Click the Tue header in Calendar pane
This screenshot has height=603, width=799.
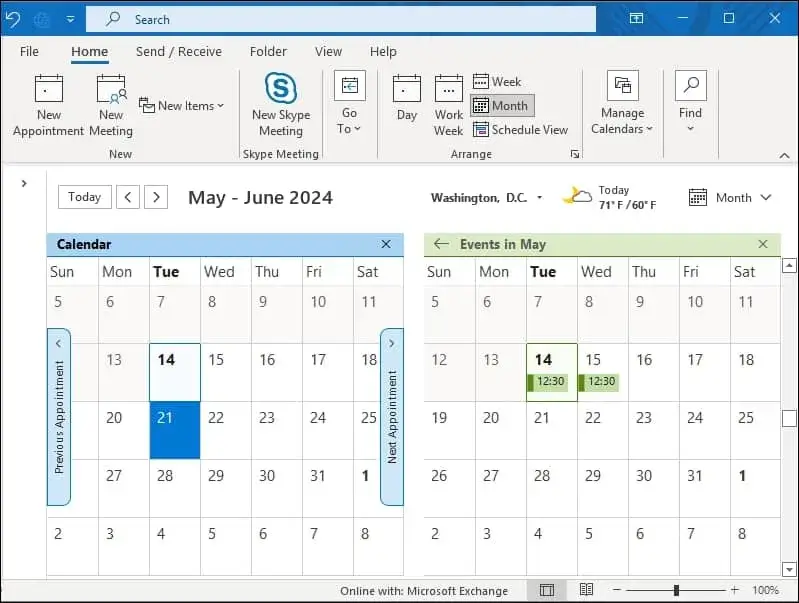coord(166,272)
